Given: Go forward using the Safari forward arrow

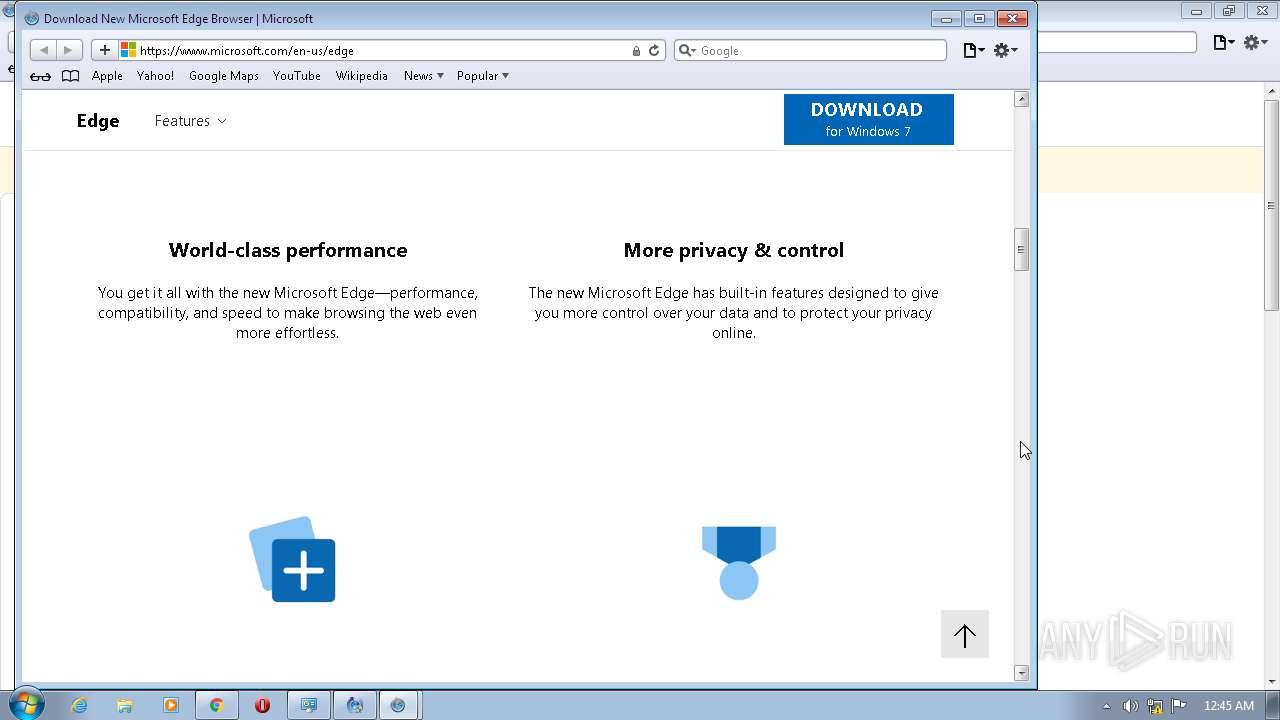Looking at the screenshot, I should 68,50.
